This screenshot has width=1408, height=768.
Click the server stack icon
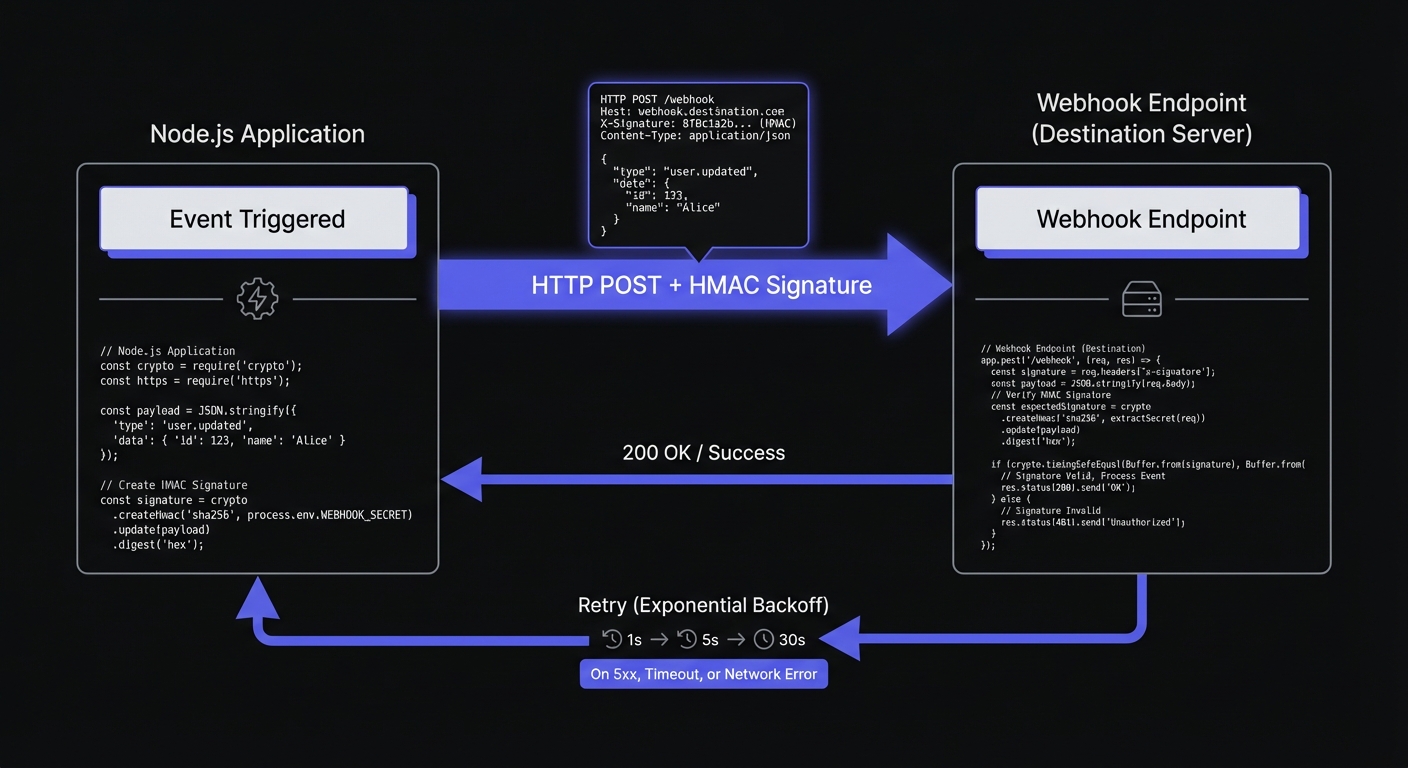coord(1141,299)
